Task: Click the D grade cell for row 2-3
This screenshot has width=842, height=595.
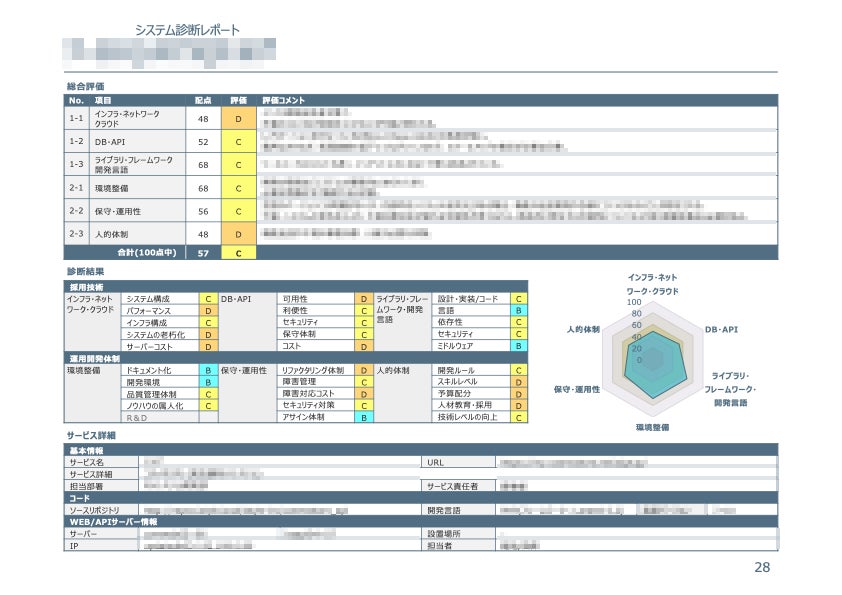Action: [238, 234]
